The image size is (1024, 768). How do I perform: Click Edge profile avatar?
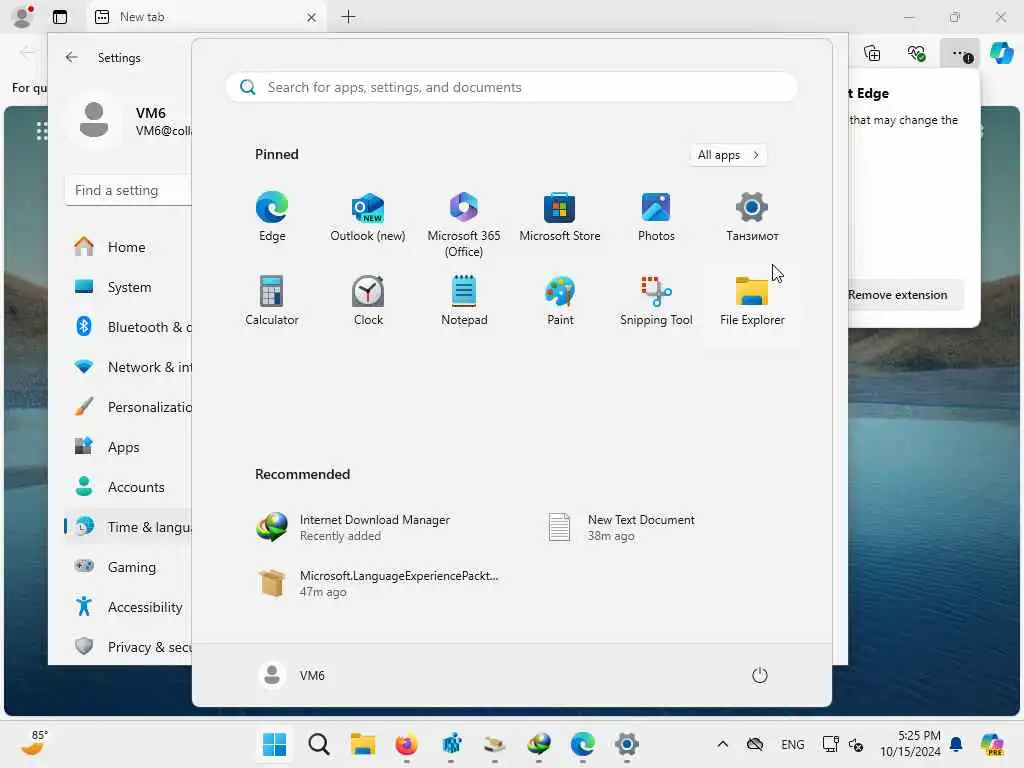click(x=23, y=17)
